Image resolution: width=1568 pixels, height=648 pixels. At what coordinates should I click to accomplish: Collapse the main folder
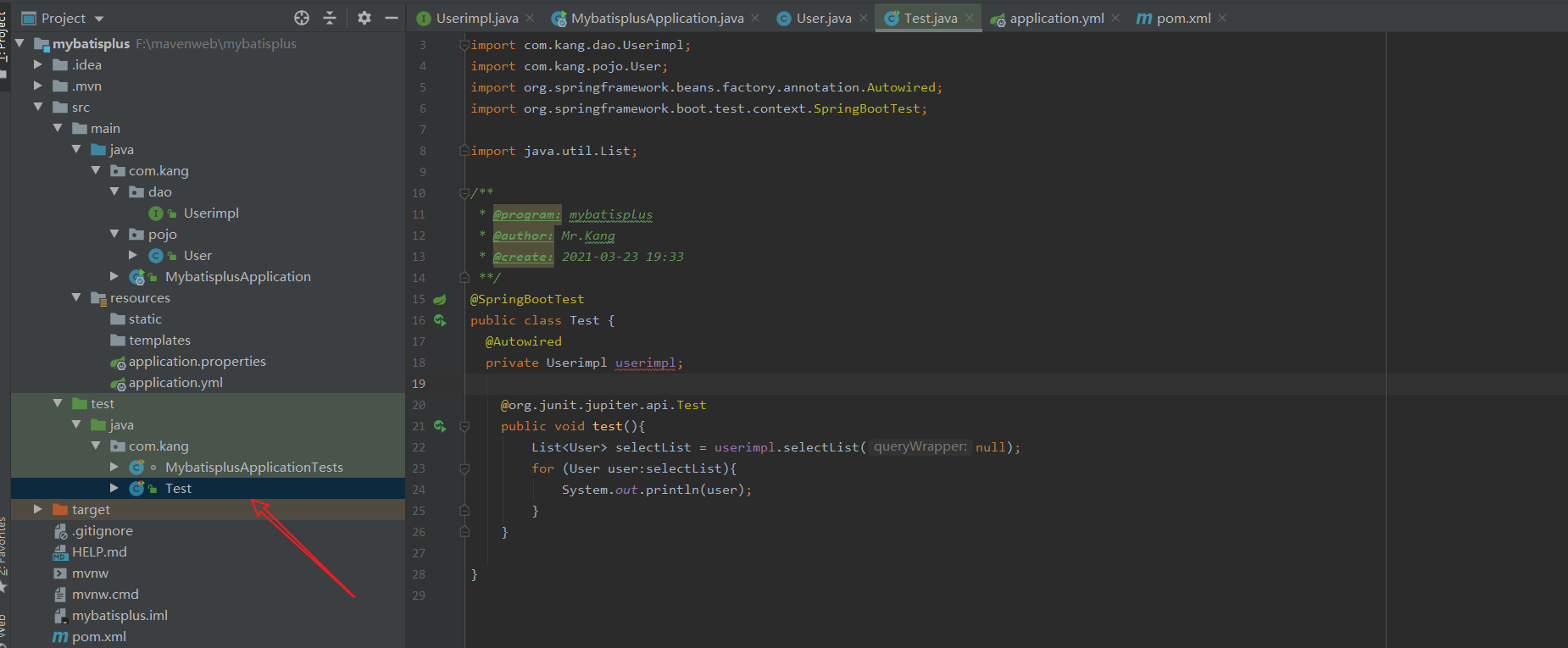click(x=57, y=128)
